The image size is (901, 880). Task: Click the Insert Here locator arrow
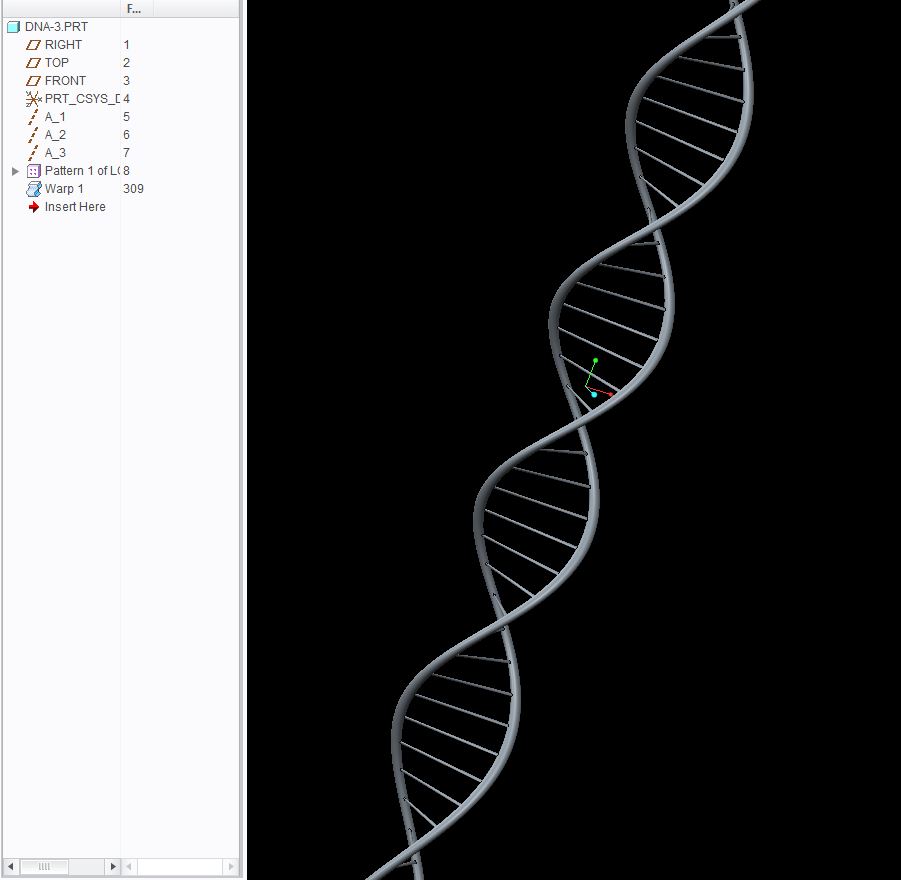[x=33, y=206]
